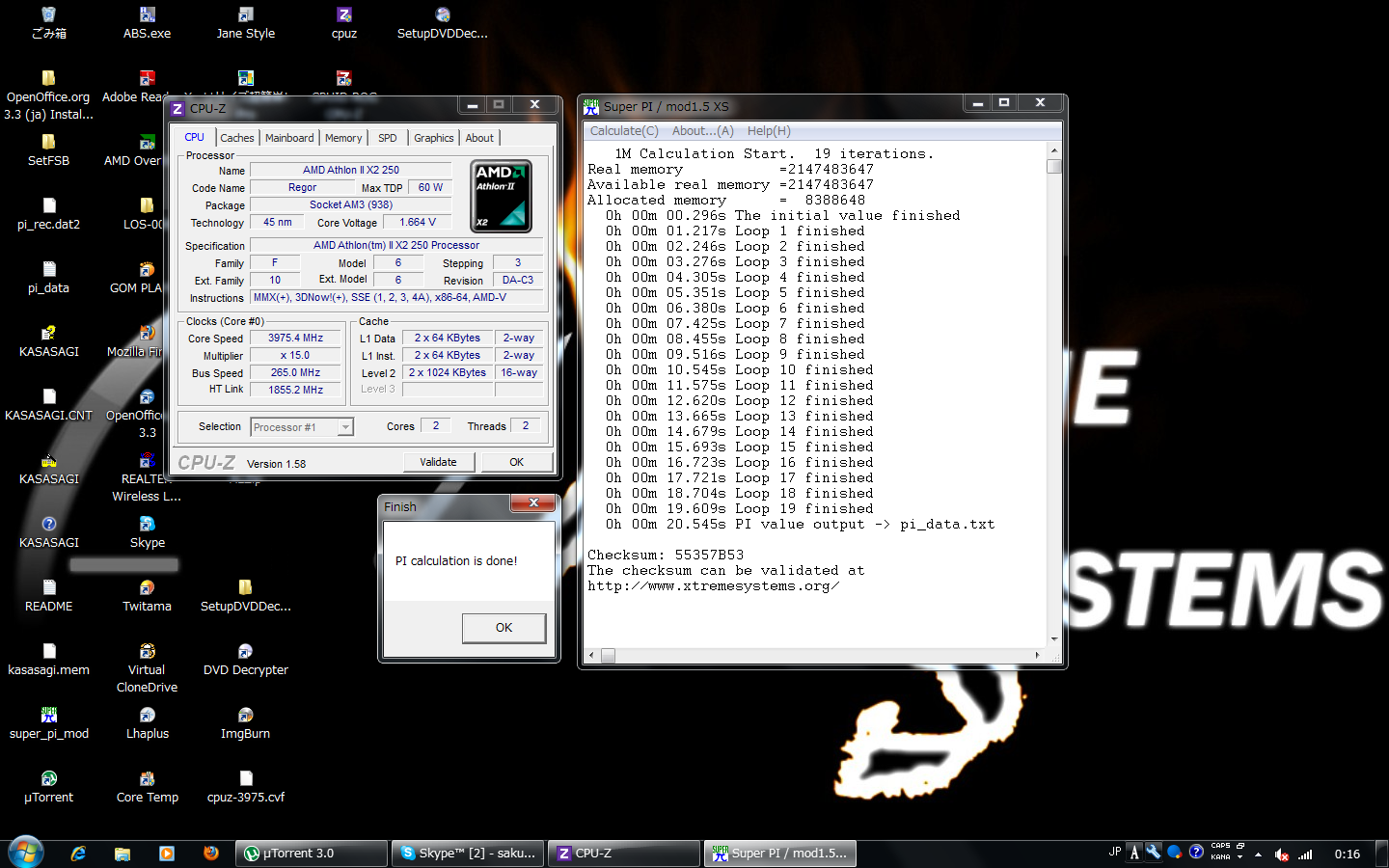Image resolution: width=1389 pixels, height=868 pixels.
Task: Open the Graphics tab in CPU-Z
Action: [x=434, y=138]
